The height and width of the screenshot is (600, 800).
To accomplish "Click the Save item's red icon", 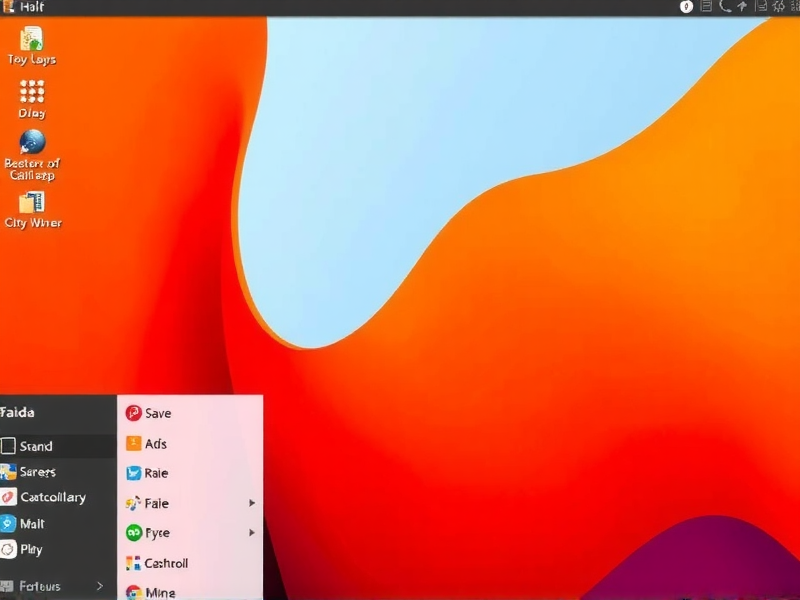I will point(136,413).
